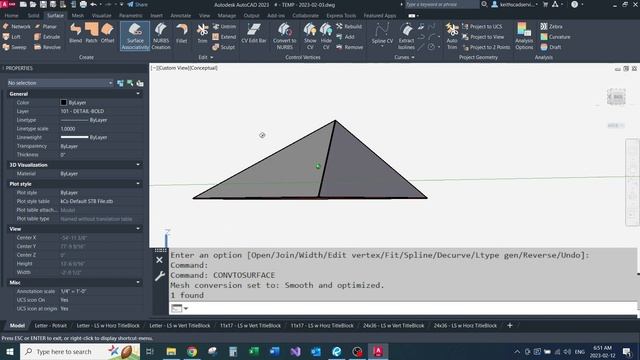Click the keyword search field

click(441, 4)
